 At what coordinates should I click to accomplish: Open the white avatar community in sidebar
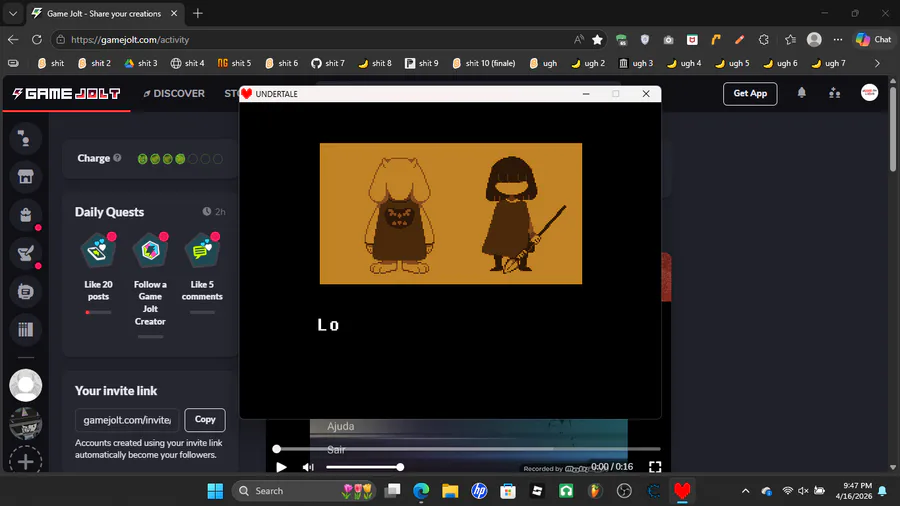[x=25, y=386]
